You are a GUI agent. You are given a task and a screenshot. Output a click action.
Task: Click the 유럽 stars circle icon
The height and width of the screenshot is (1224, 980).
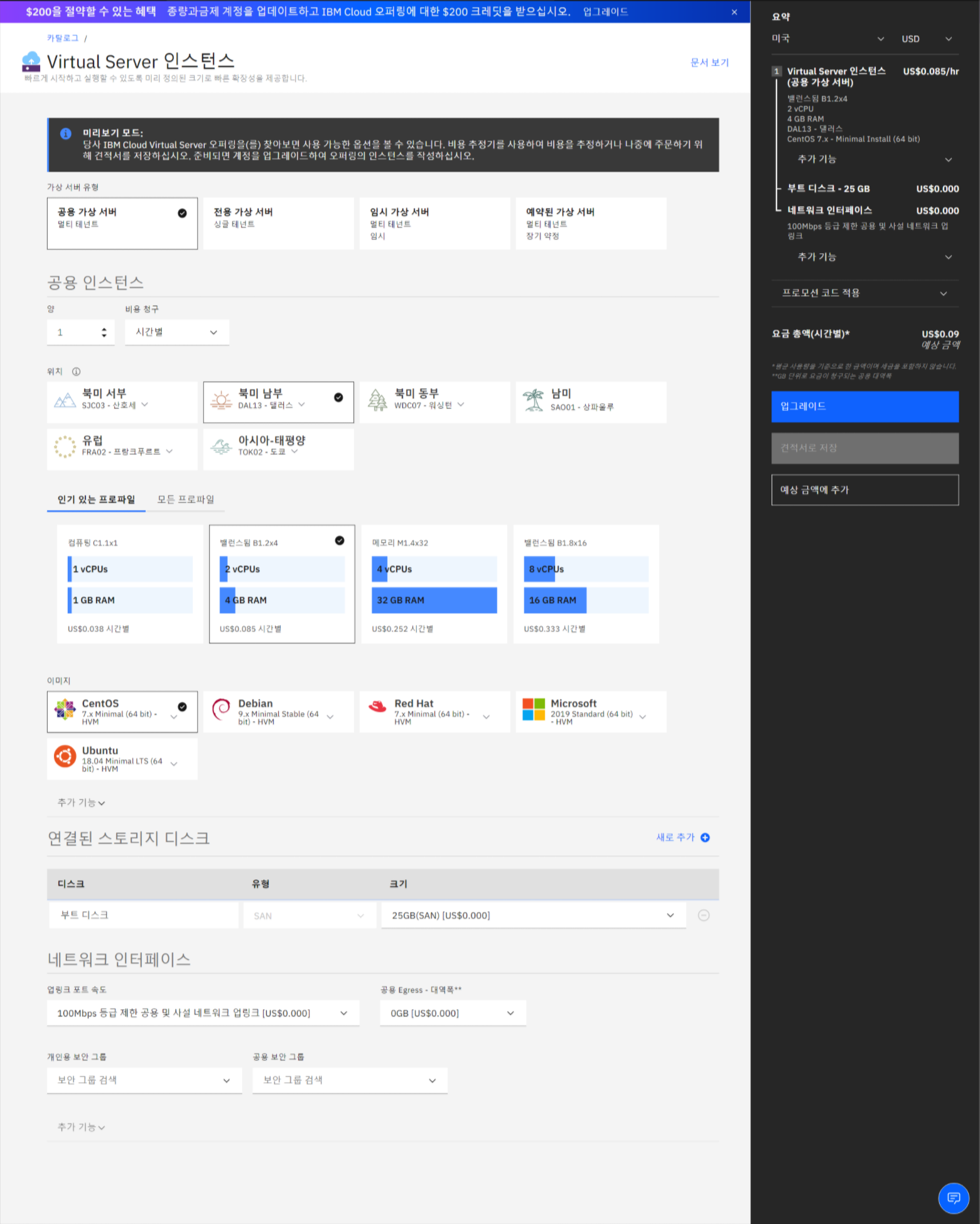[65, 447]
